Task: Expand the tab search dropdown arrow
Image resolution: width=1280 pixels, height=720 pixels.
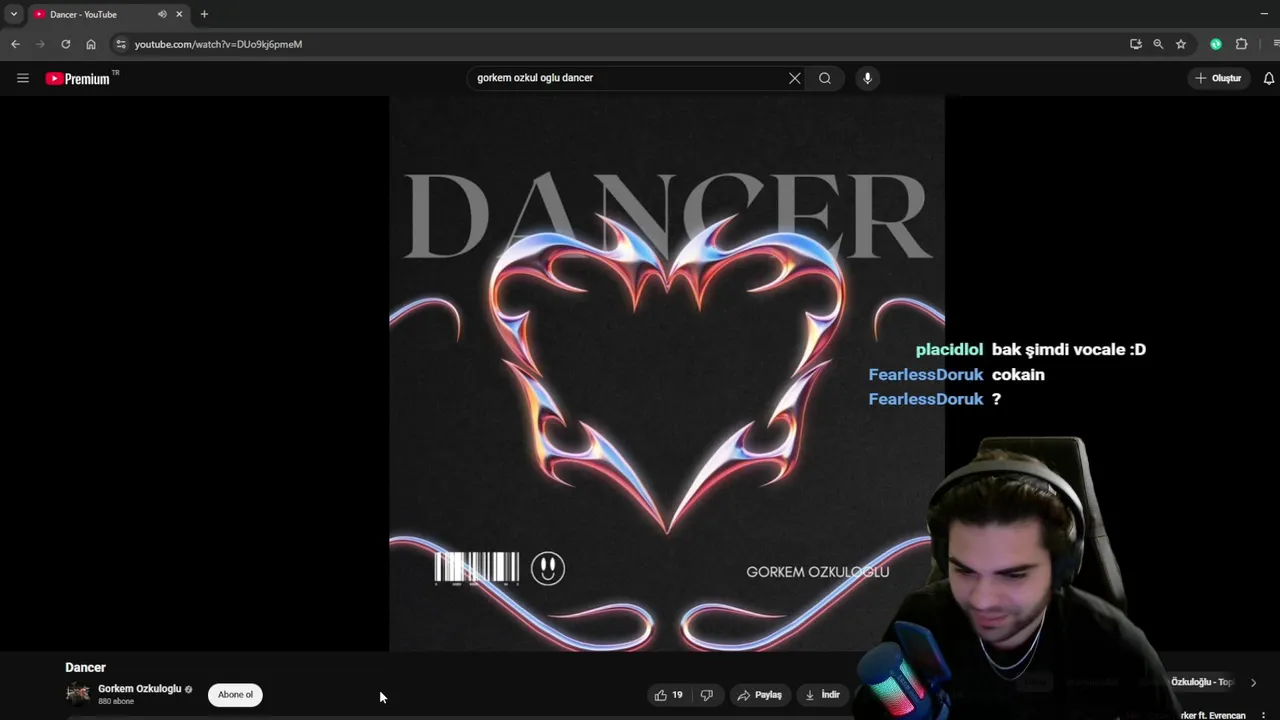Action: click(13, 14)
